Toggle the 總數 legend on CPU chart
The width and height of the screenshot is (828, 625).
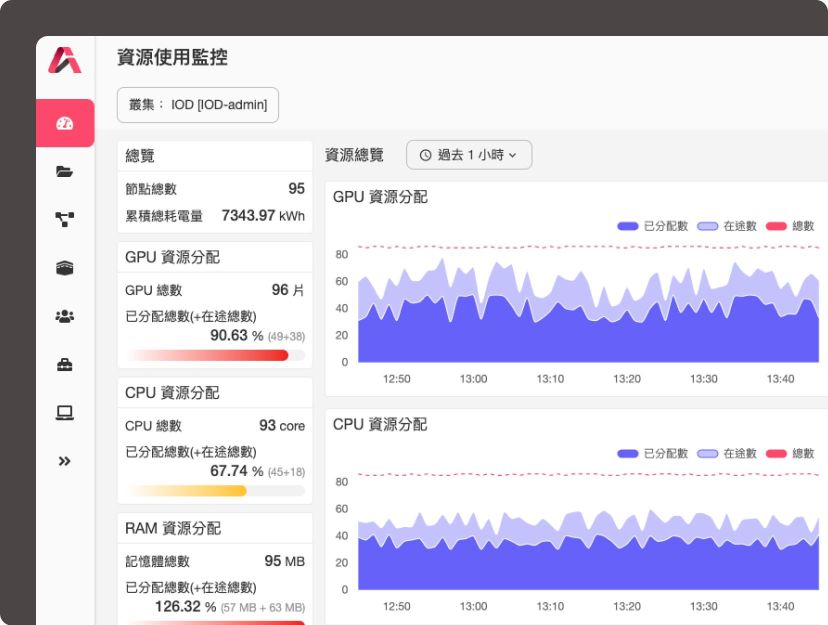[x=790, y=453]
